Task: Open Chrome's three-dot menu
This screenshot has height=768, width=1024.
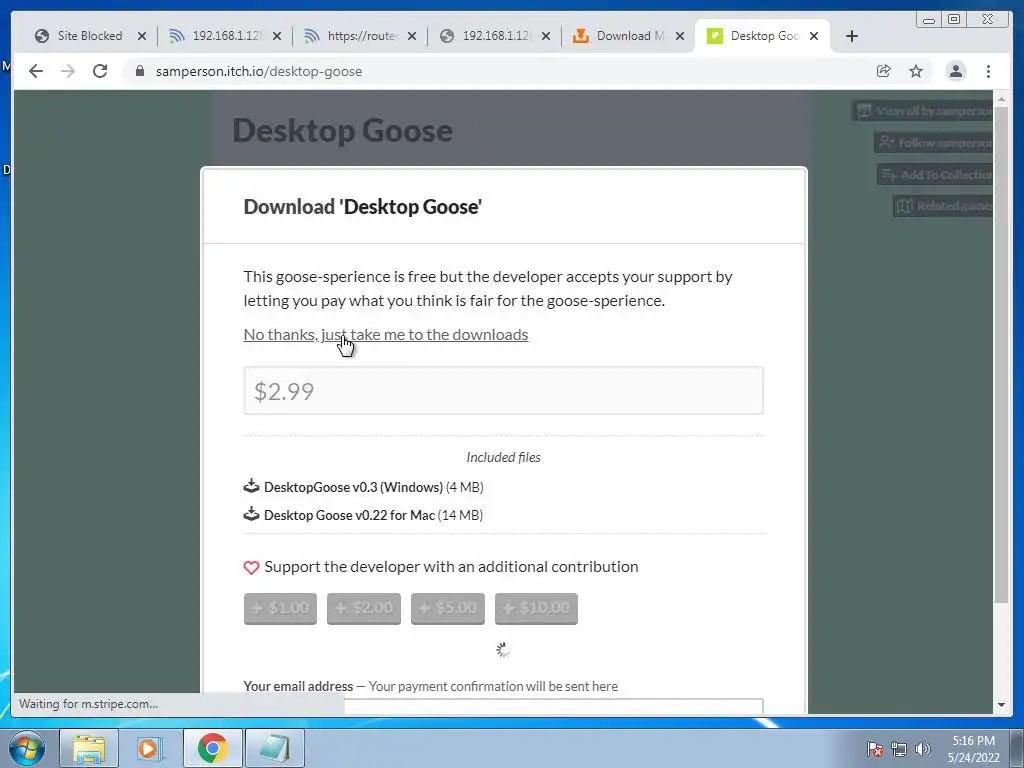Action: [988, 71]
